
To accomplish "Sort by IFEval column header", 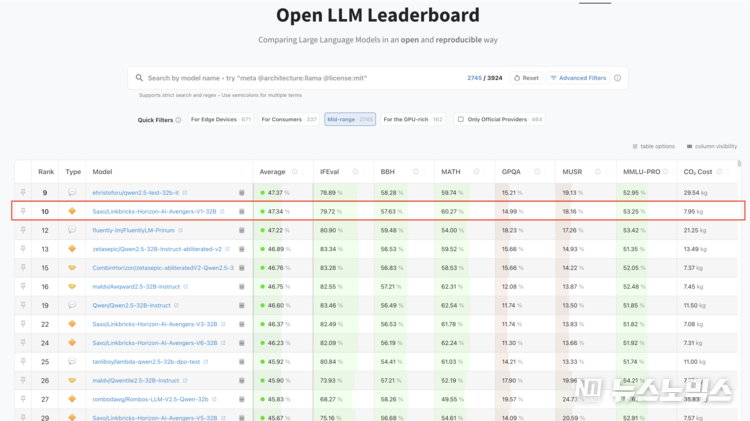I will point(330,172).
